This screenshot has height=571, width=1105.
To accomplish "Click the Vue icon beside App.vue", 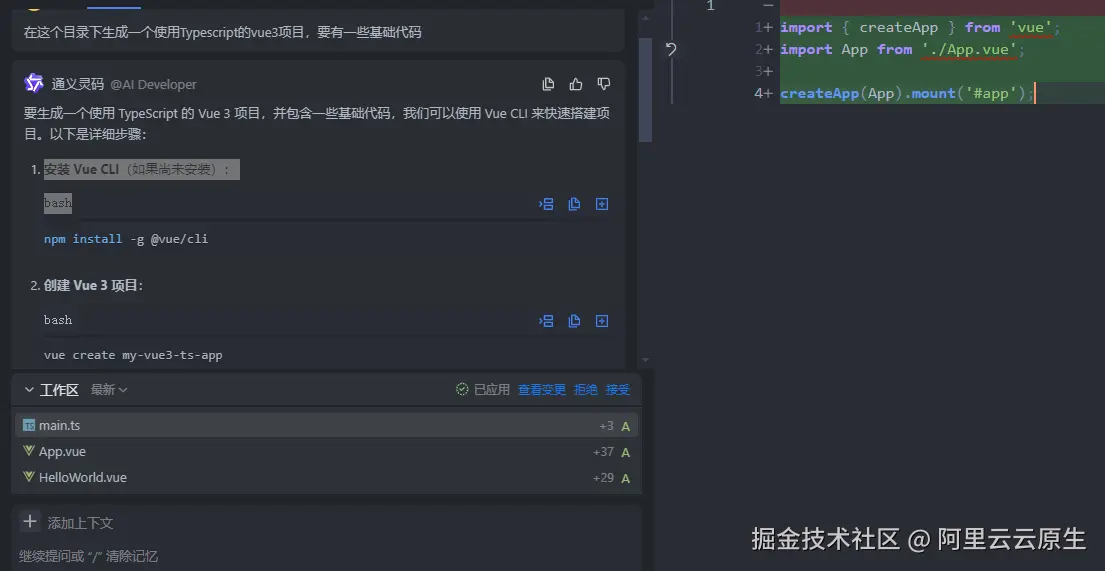I will point(29,451).
